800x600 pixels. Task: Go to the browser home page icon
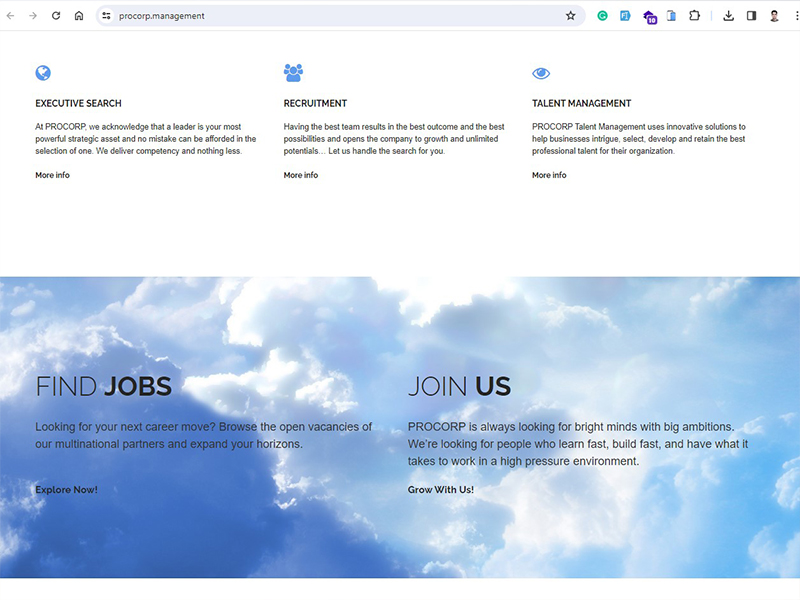[79, 16]
